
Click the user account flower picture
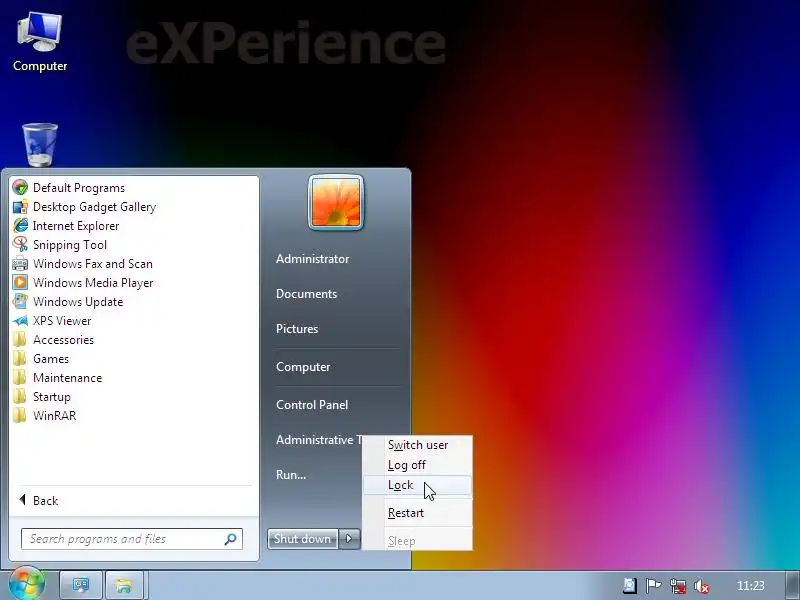336,203
